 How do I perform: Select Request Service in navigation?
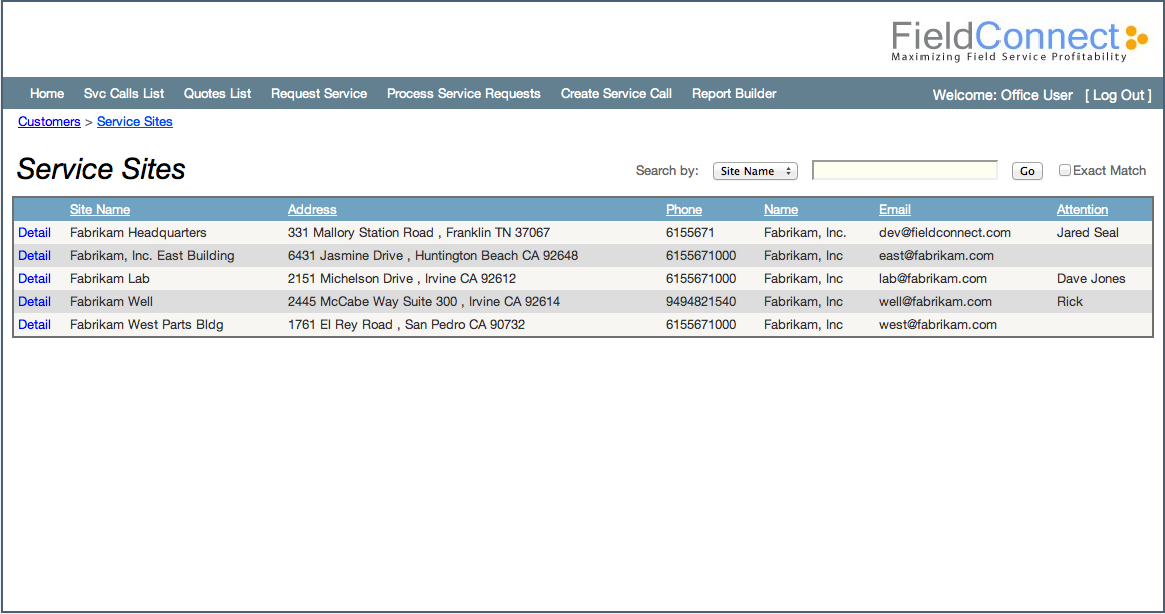pyautogui.click(x=319, y=94)
